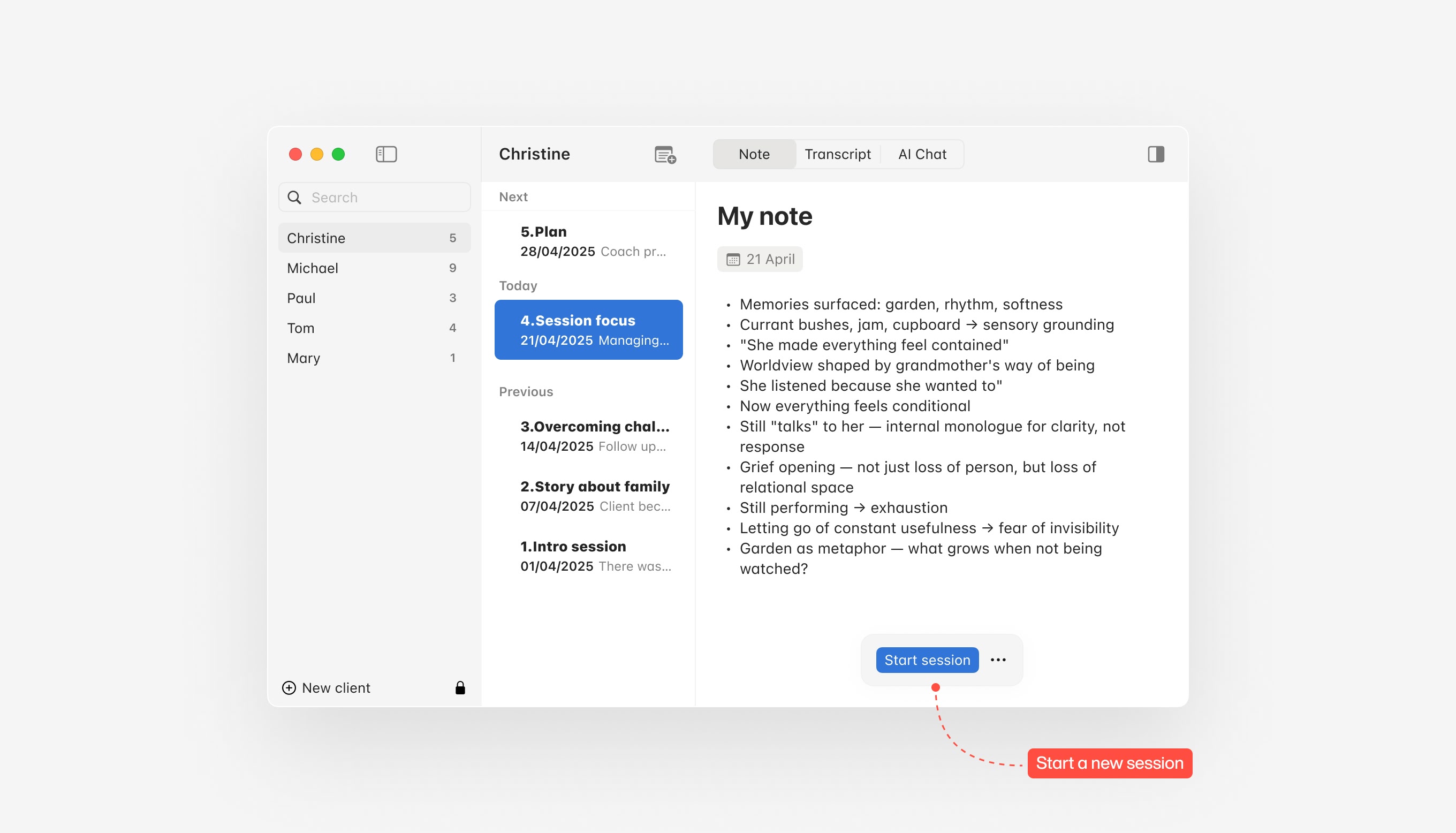Click the New client link

pyautogui.click(x=336, y=688)
